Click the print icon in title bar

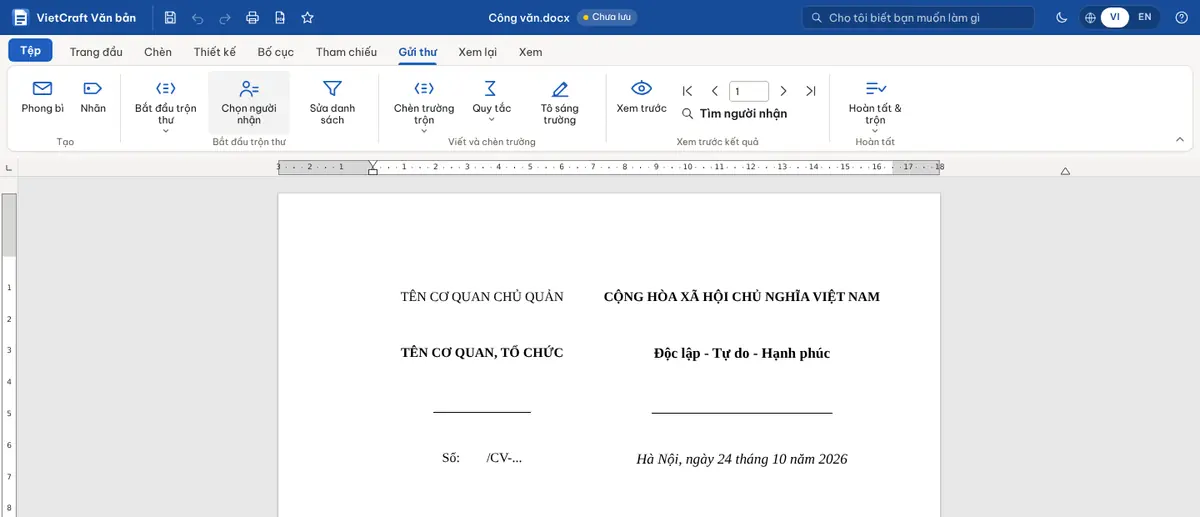(253, 17)
